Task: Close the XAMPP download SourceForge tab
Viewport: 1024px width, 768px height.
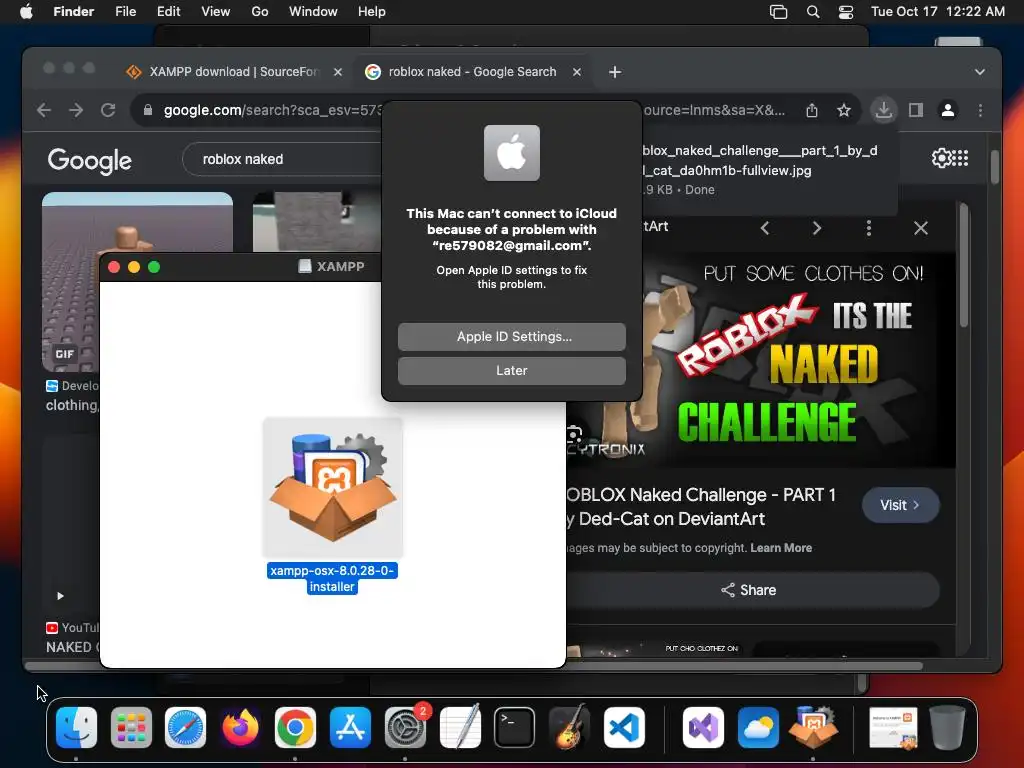Action: (338, 72)
